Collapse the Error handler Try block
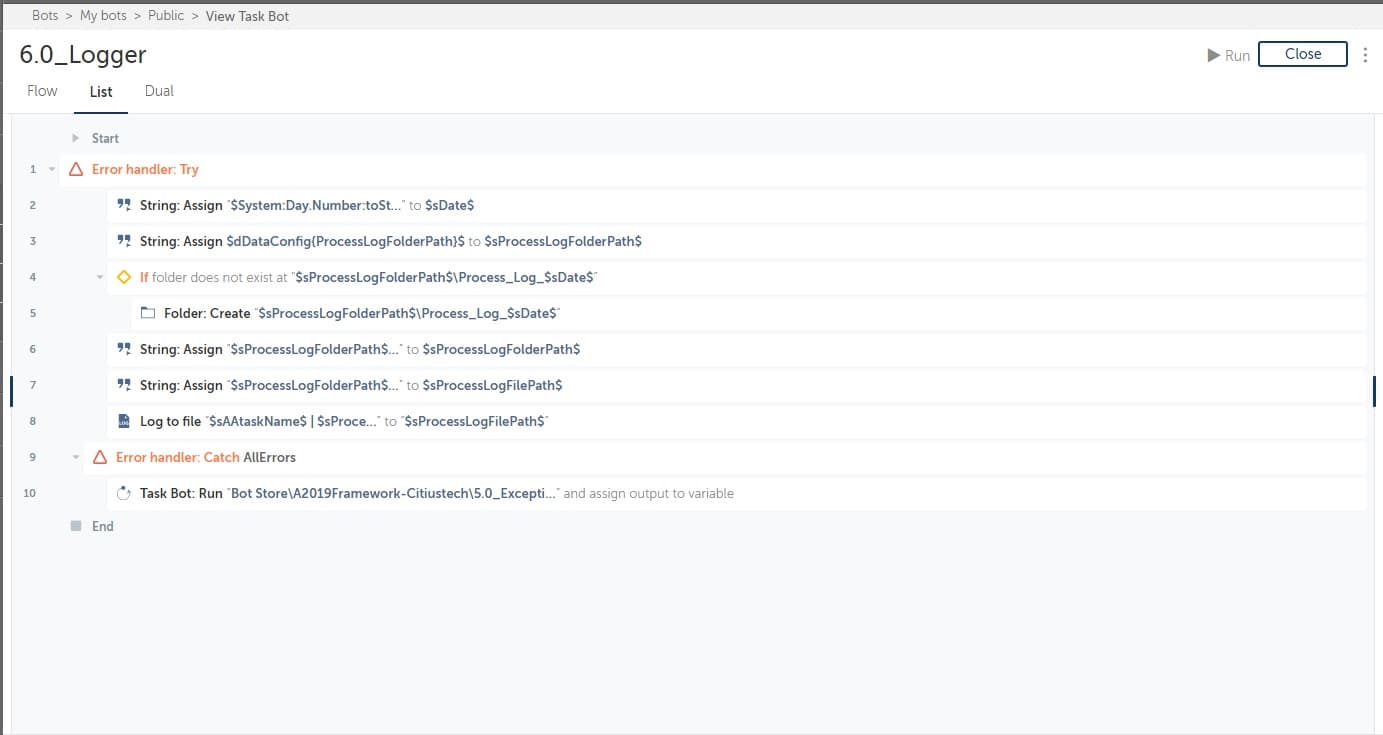The width and height of the screenshot is (1383, 735). tap(52, 170)
